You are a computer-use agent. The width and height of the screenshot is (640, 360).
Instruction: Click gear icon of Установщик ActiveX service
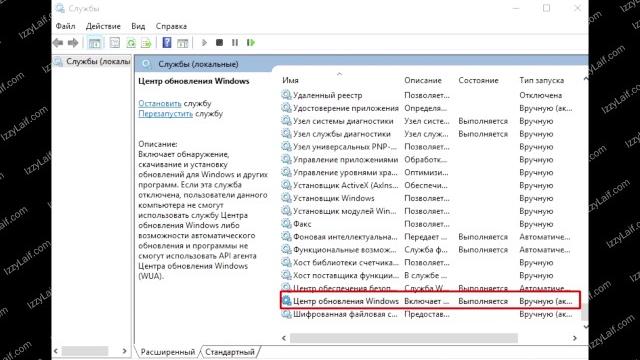click(286, 185)
